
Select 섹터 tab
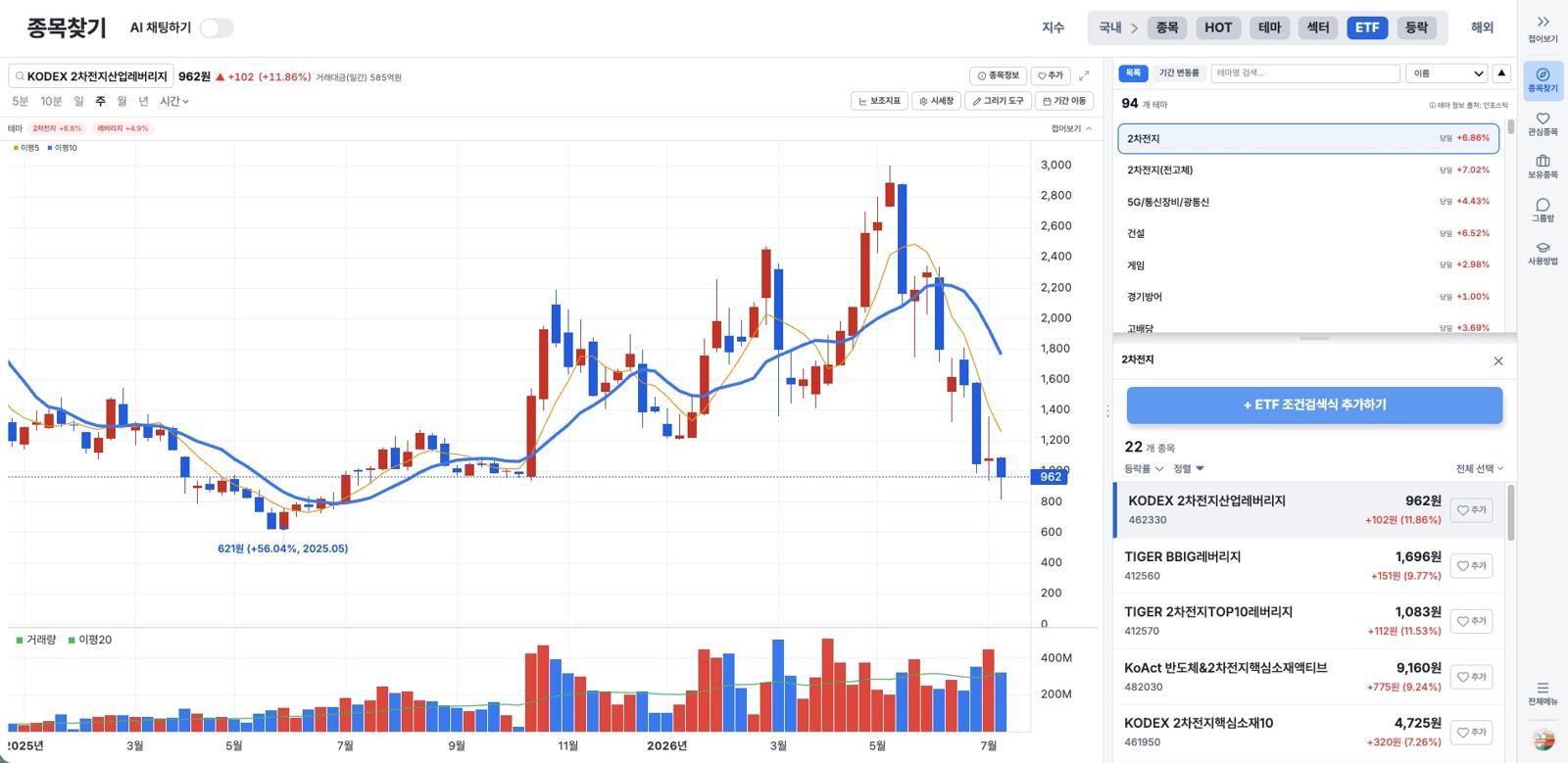tap(1318, 27)
